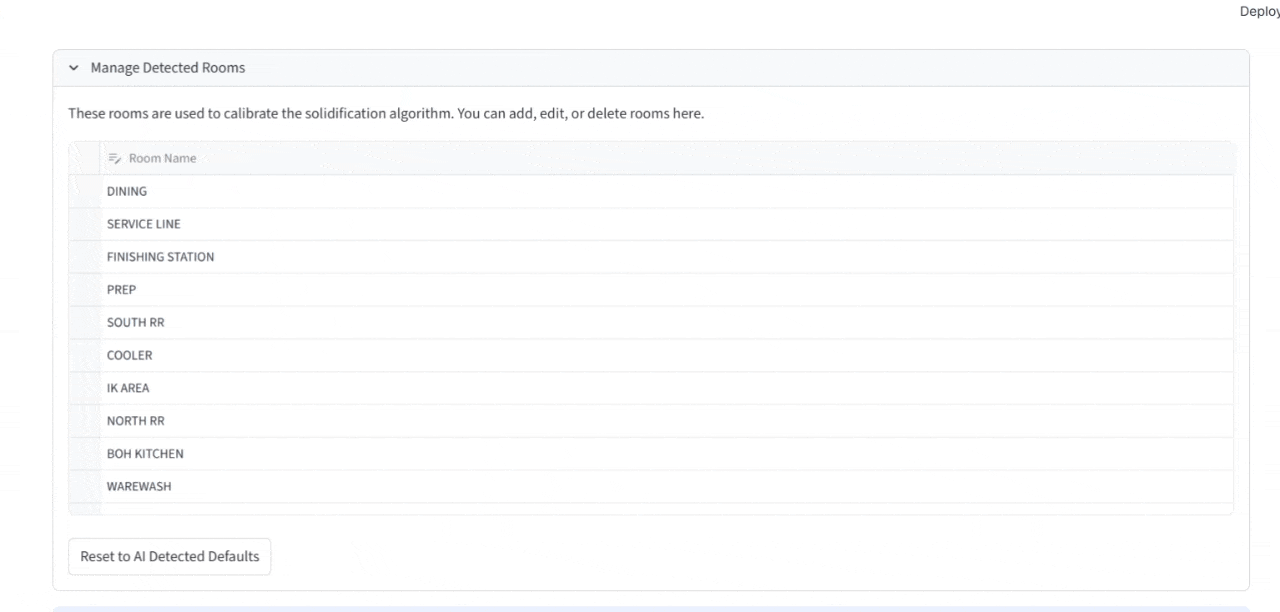Viewport: 1280px width, 612px height.
Task: Click the Reset to AI Detected Defaults button
Action: tap(169, 556)
